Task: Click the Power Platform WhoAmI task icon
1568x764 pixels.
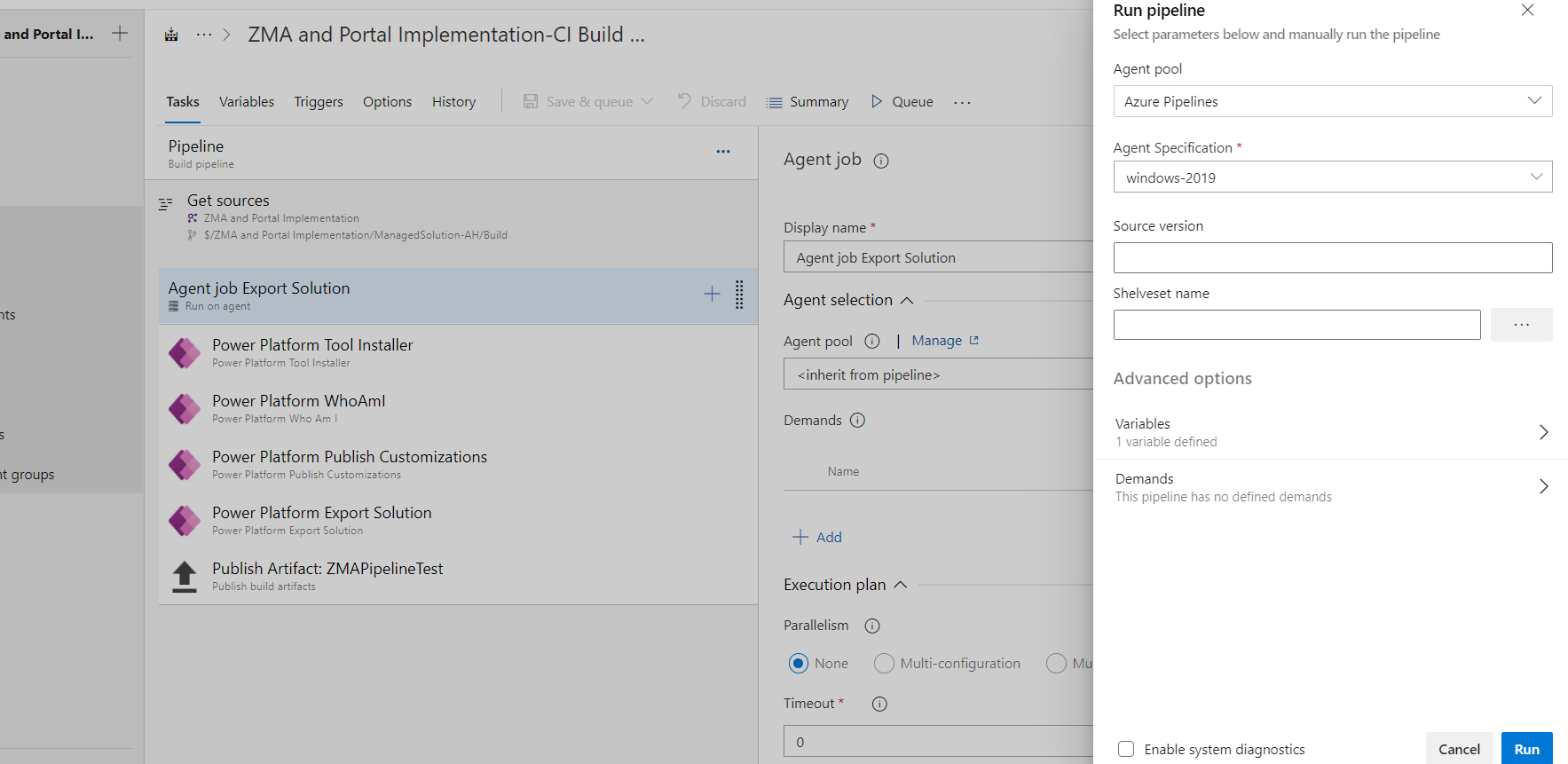Action: pyautogui.click(x=185, y=409)
